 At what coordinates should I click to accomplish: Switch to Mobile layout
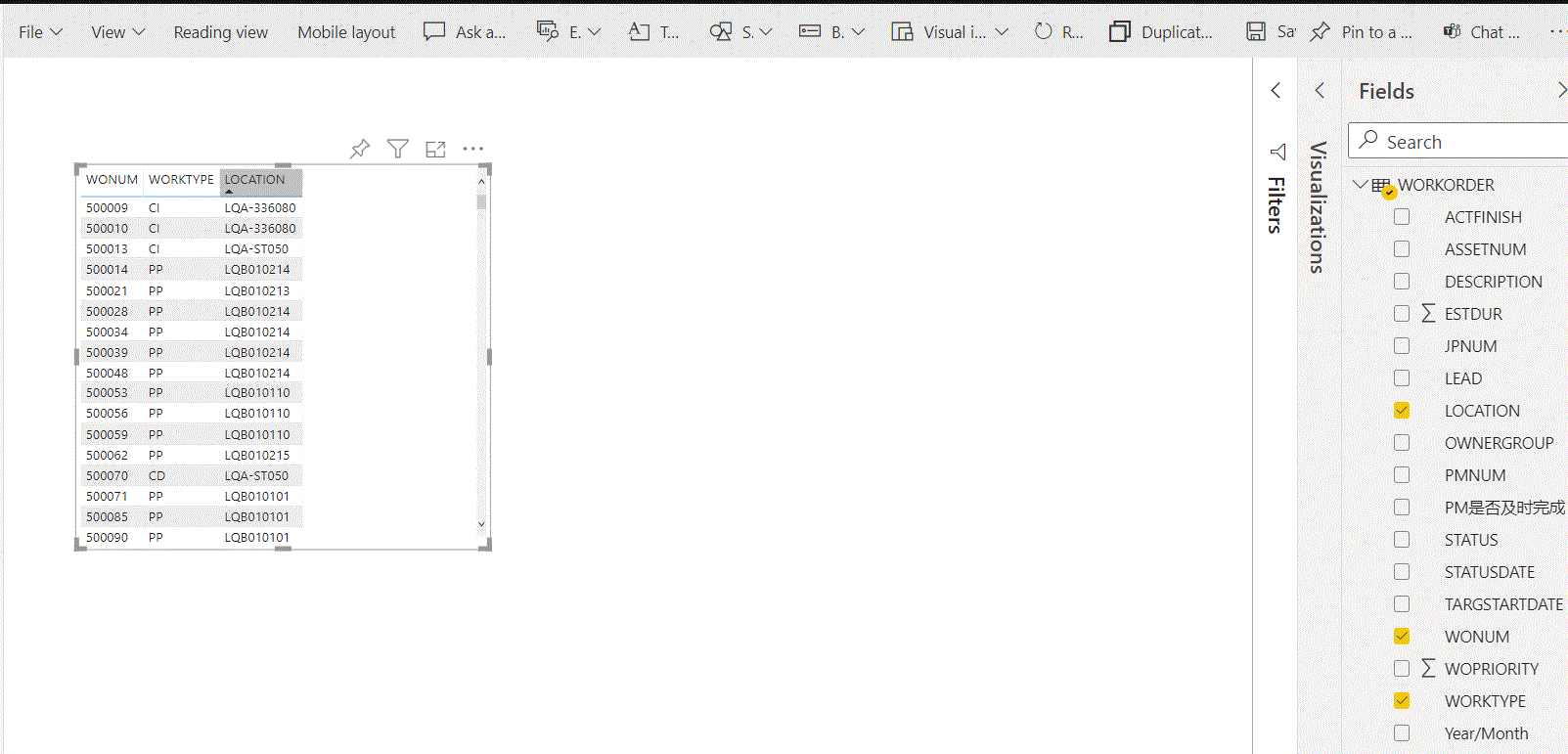pos(346,32)
